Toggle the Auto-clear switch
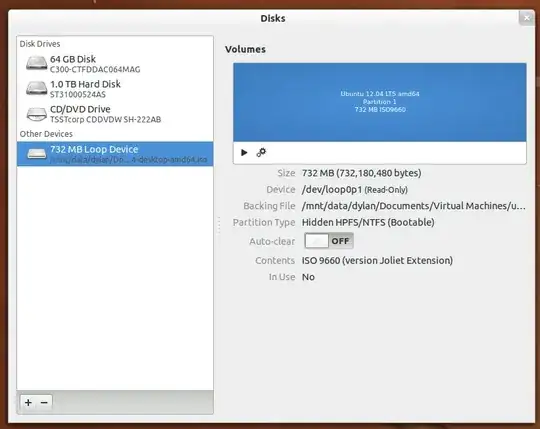540x429 pixels. click(329, 241)
